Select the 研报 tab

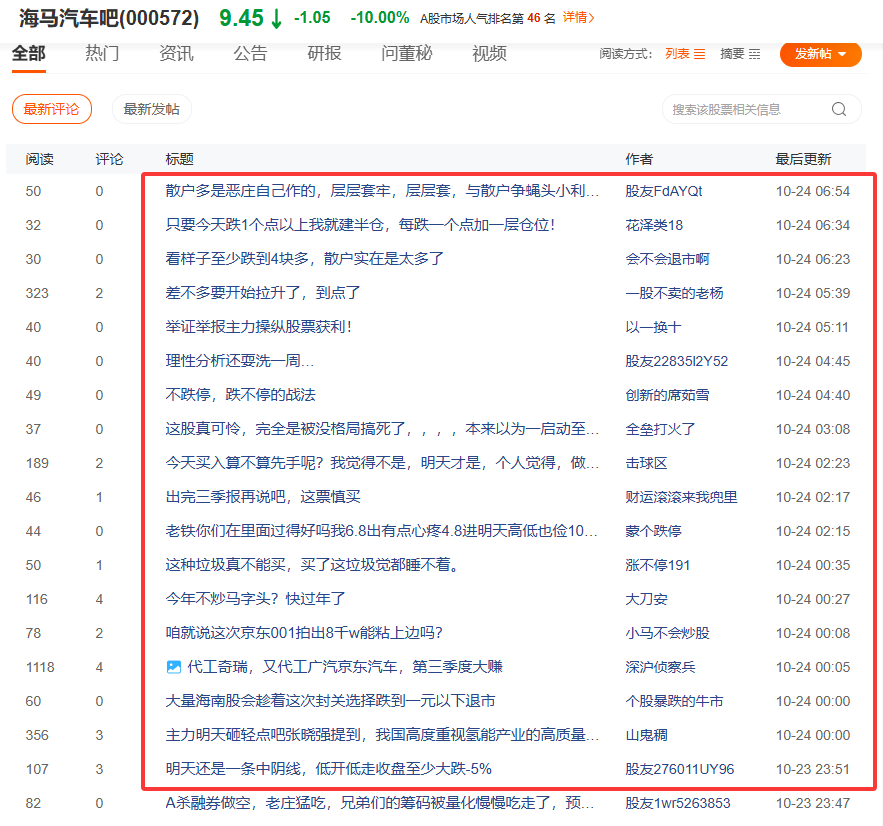(x=324, y=54)
